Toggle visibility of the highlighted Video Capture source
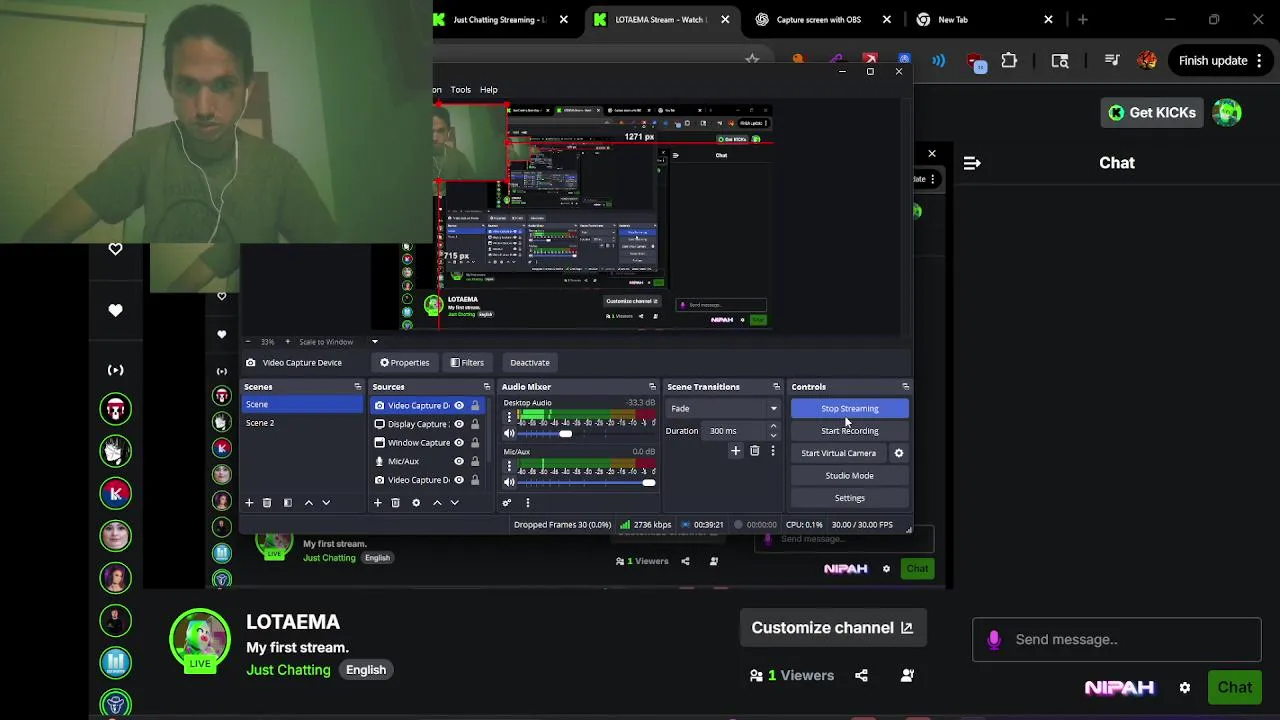This screenshot has width=1280, height=720. coord(459,406)
